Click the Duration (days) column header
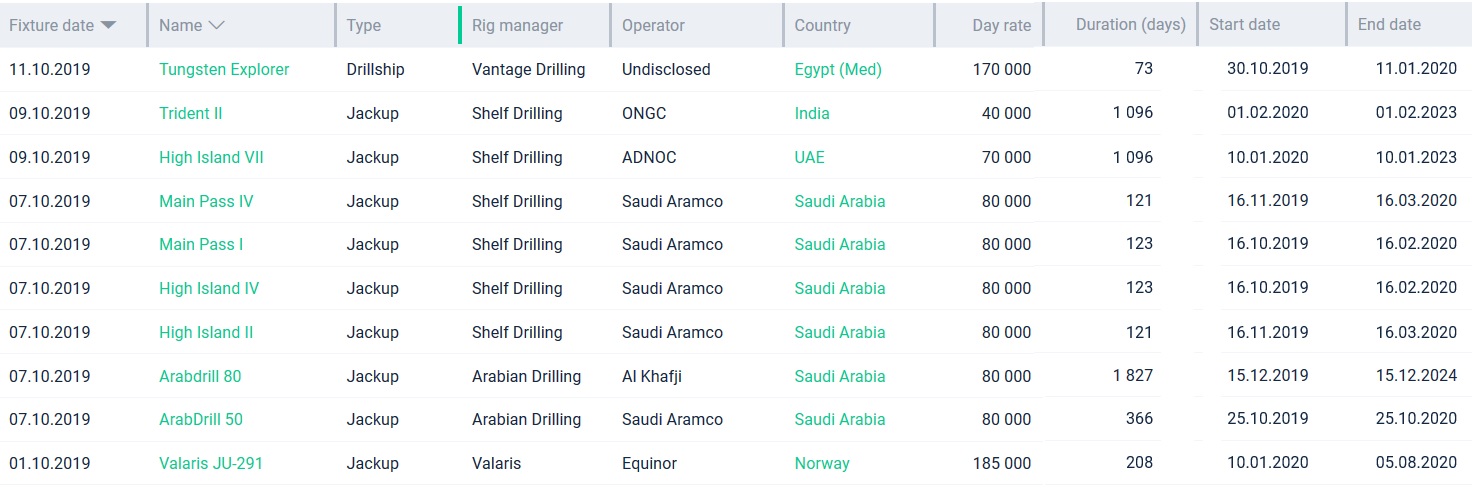Viewport: 1472px width, 489px height. 1130,24
